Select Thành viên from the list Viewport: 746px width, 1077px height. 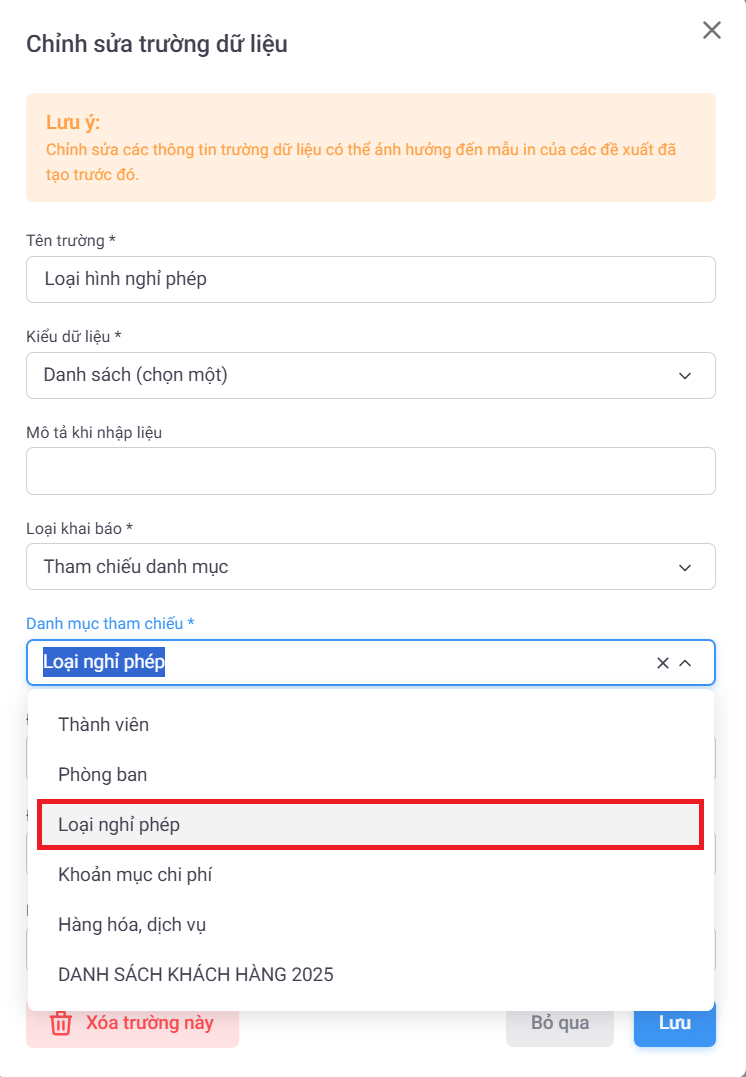pyautogui.click(x=104, y=724)
